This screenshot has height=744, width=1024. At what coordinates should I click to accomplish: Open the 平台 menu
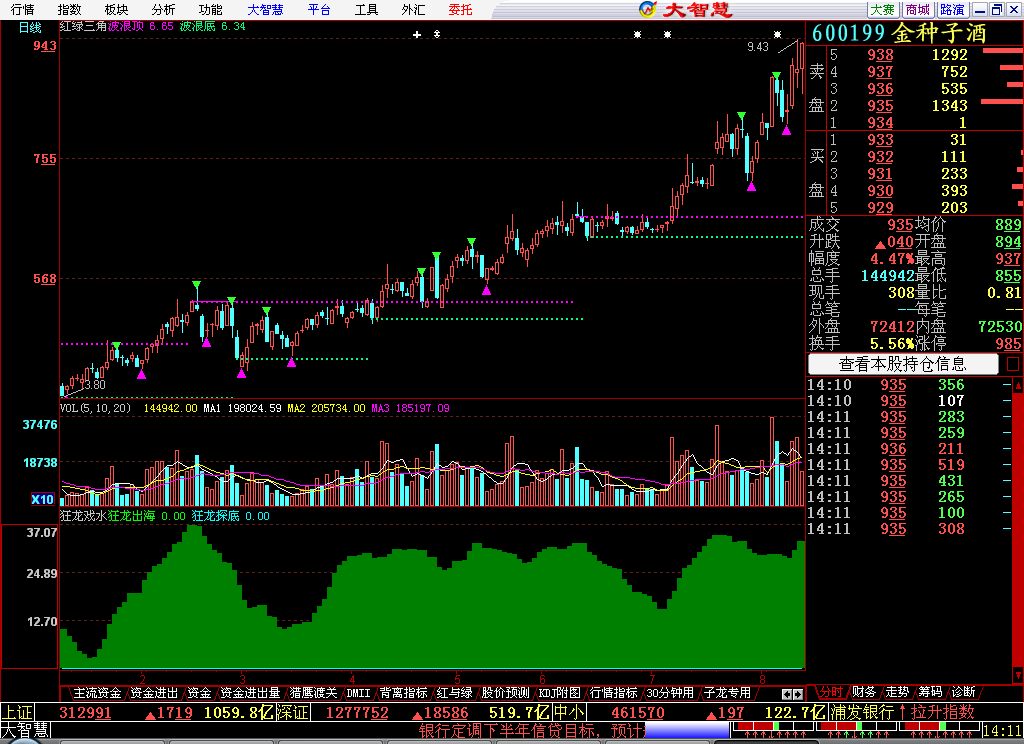tap(319, 10)
